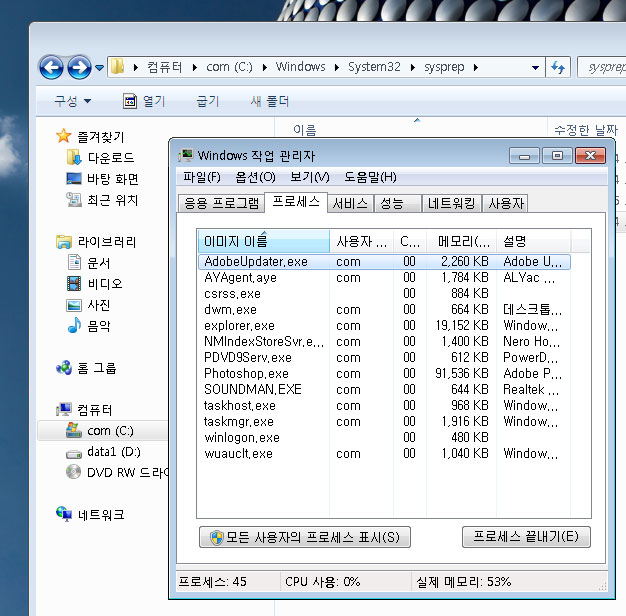The height and width of the screenshot is (616, 626).
Task: Select the NMIndexStoreSvr process row
Action: 384,341
